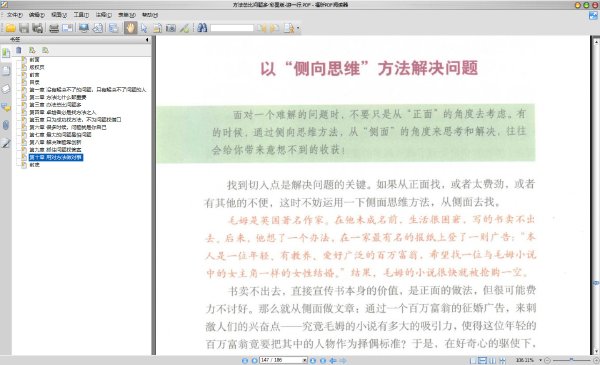
Task: Go to first page button in status bar
Action: point(245,360)
